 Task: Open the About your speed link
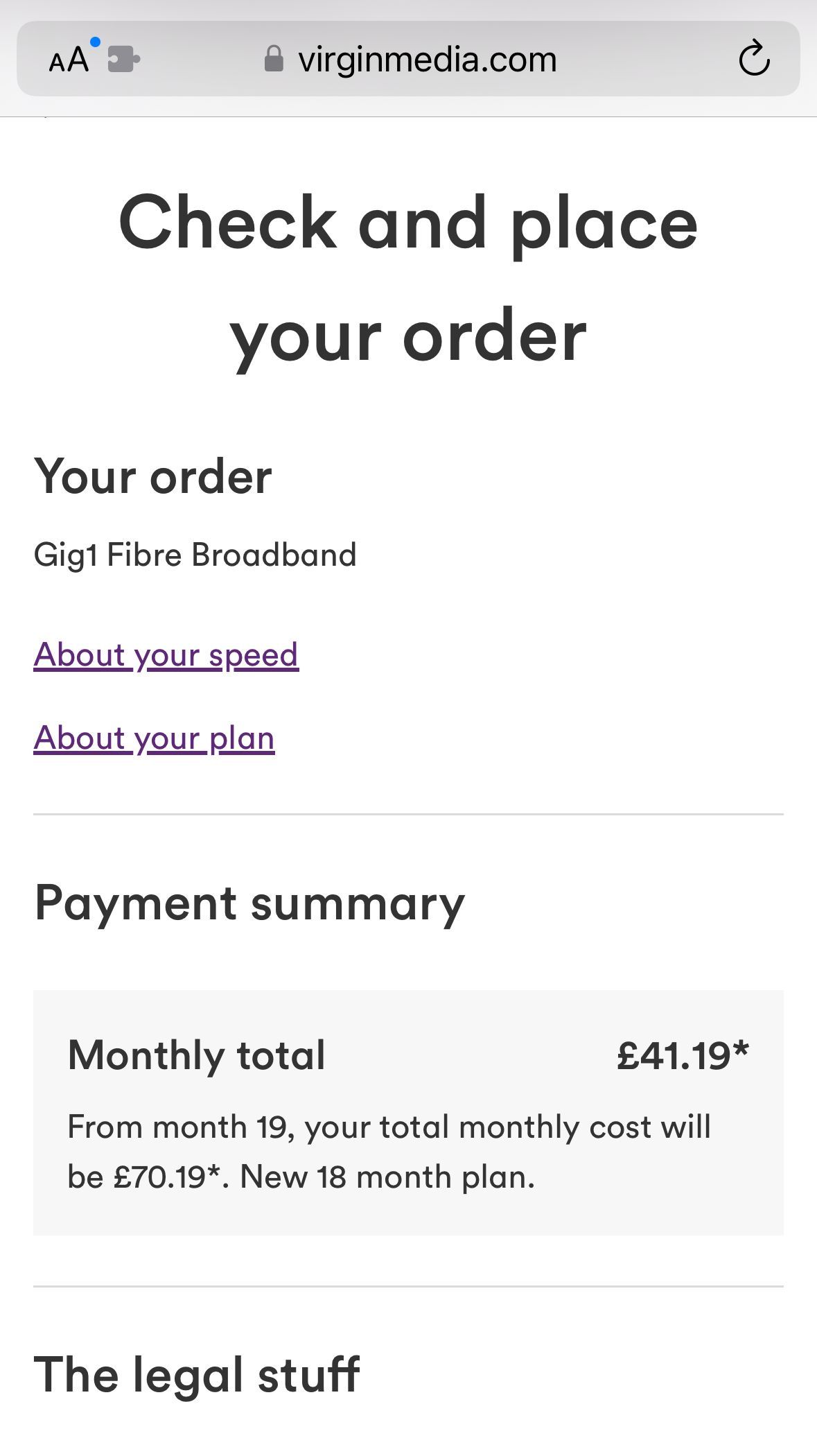(x=166, y=655)
